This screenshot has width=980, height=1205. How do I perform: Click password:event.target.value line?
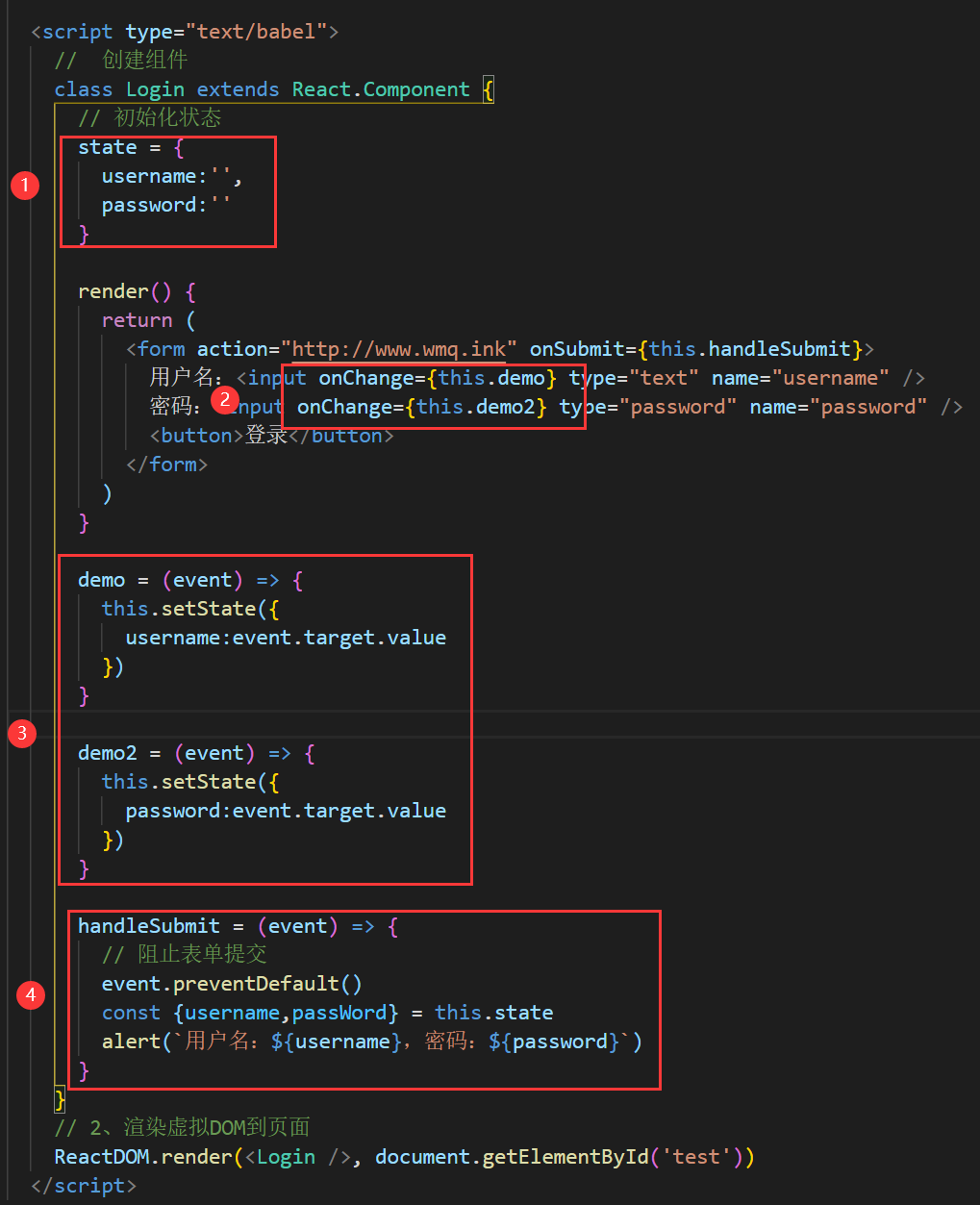286,811
